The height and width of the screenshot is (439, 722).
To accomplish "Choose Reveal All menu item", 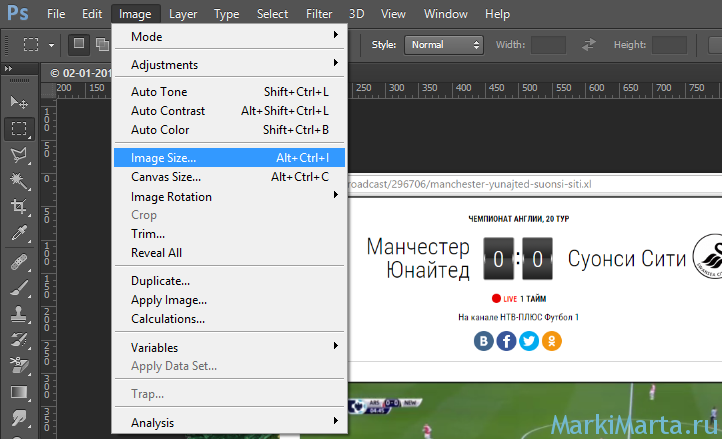I will 229,253.
